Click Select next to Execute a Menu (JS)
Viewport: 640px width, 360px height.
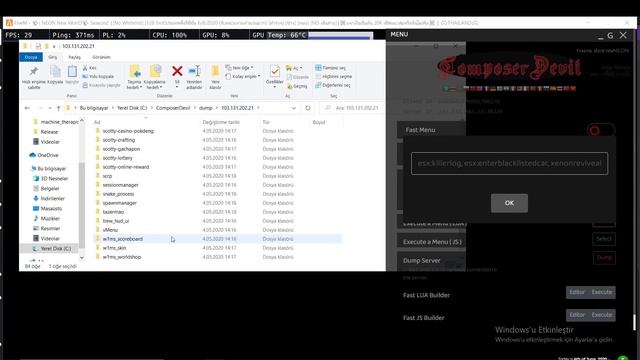tap(604, 239)
